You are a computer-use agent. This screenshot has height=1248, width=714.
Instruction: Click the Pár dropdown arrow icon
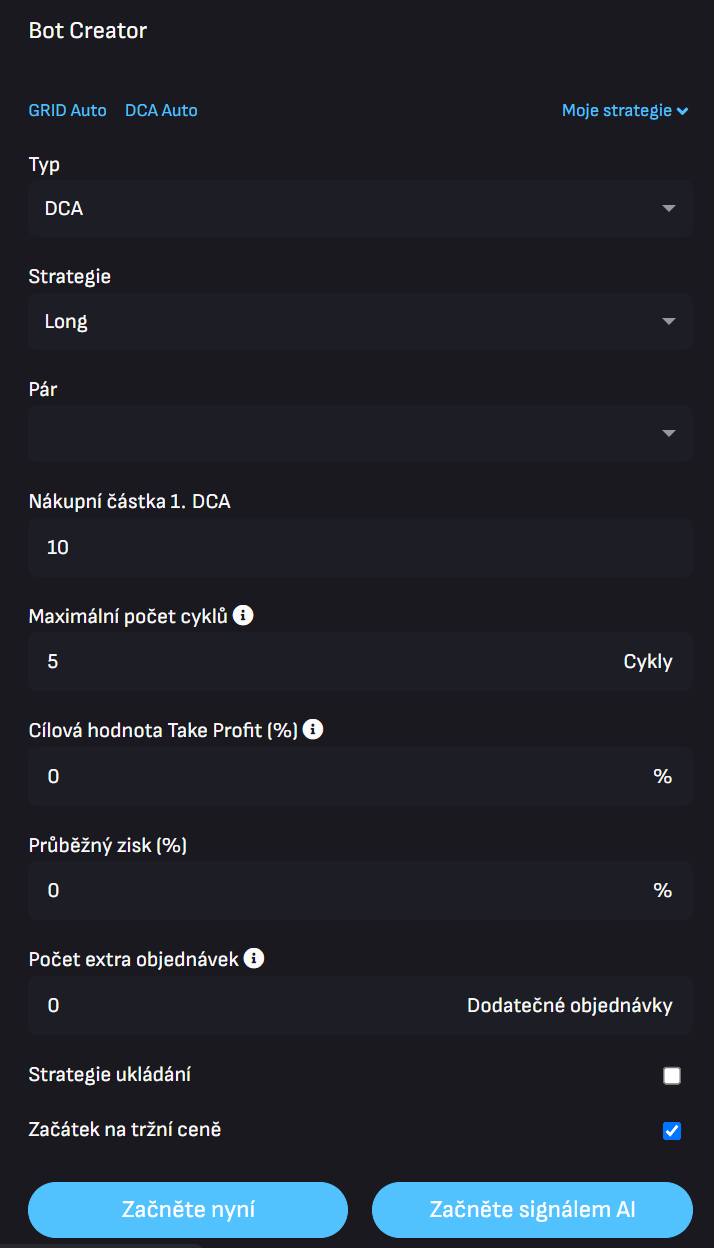[669, 434]
